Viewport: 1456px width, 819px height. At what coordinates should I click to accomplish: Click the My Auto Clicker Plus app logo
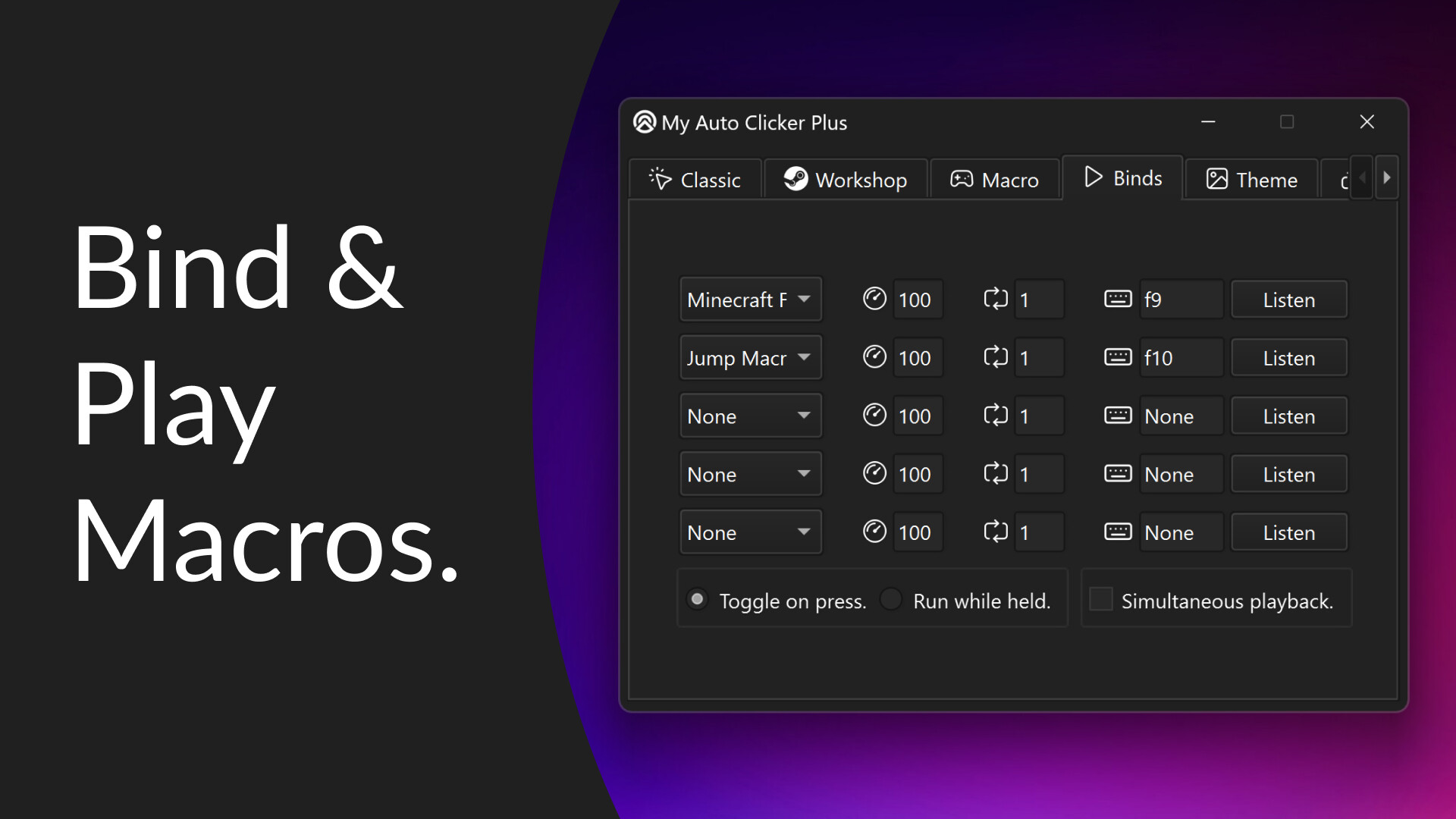(645, 122)
